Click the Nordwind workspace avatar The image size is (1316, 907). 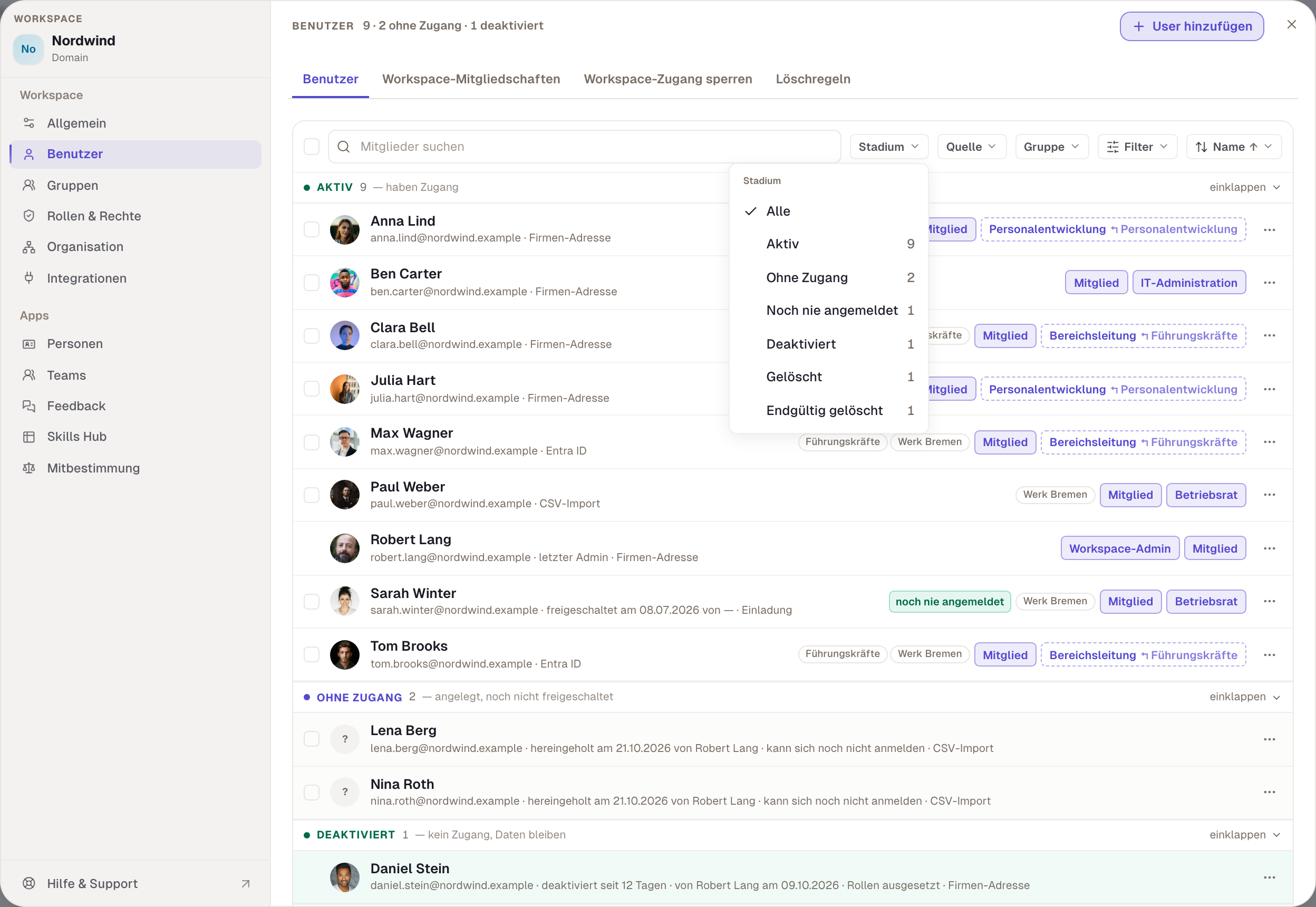28,49
